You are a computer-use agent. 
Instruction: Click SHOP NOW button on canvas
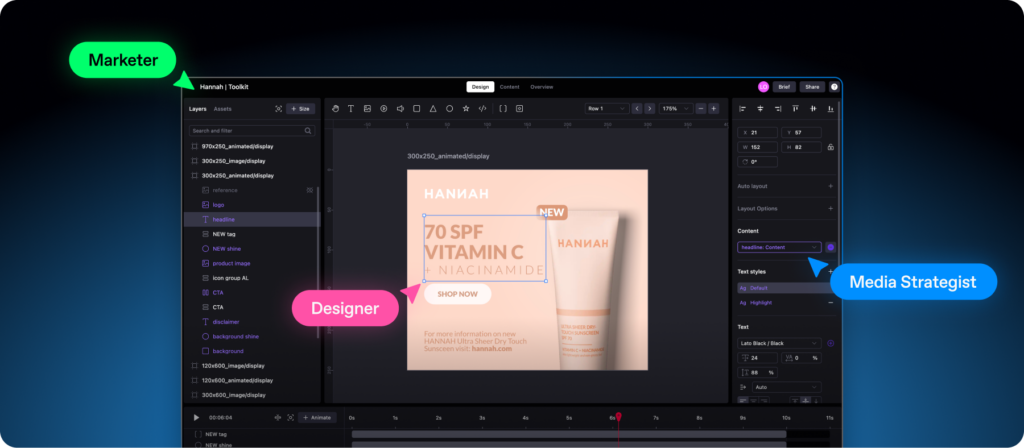(457, 294)
